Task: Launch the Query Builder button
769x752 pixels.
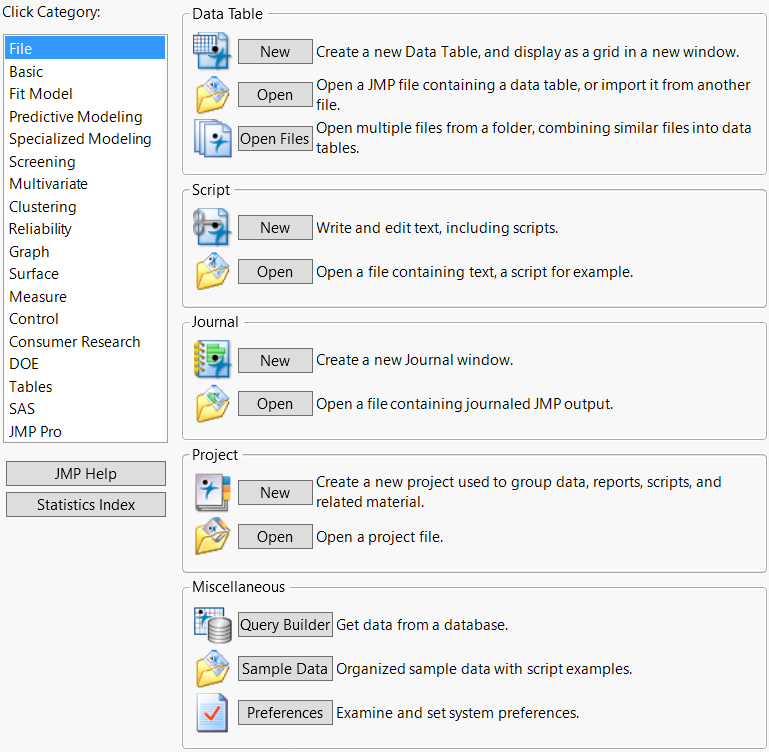Action: click(285, 624)
